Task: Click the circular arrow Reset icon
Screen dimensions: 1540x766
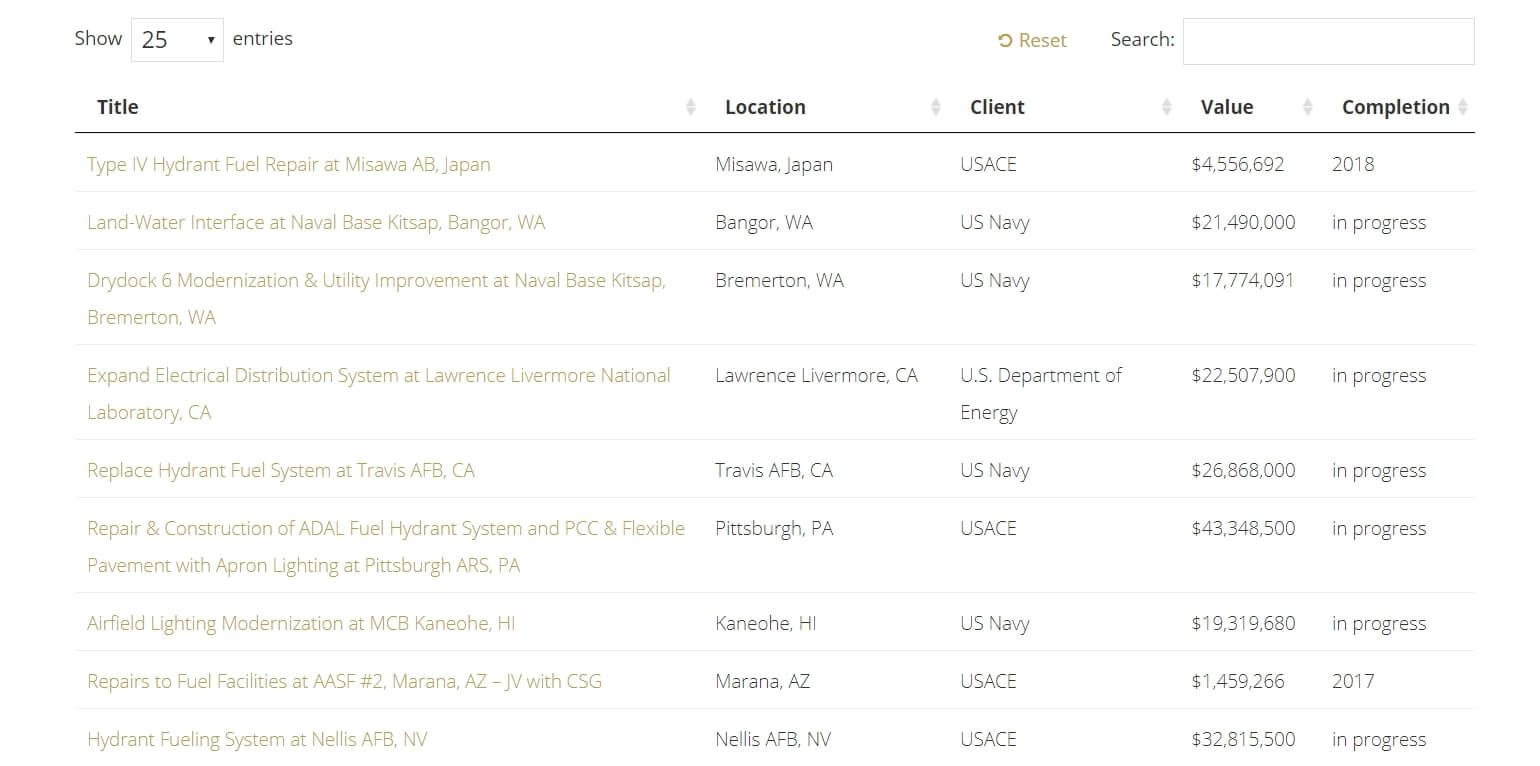Action: click(x=1005, y=41)
